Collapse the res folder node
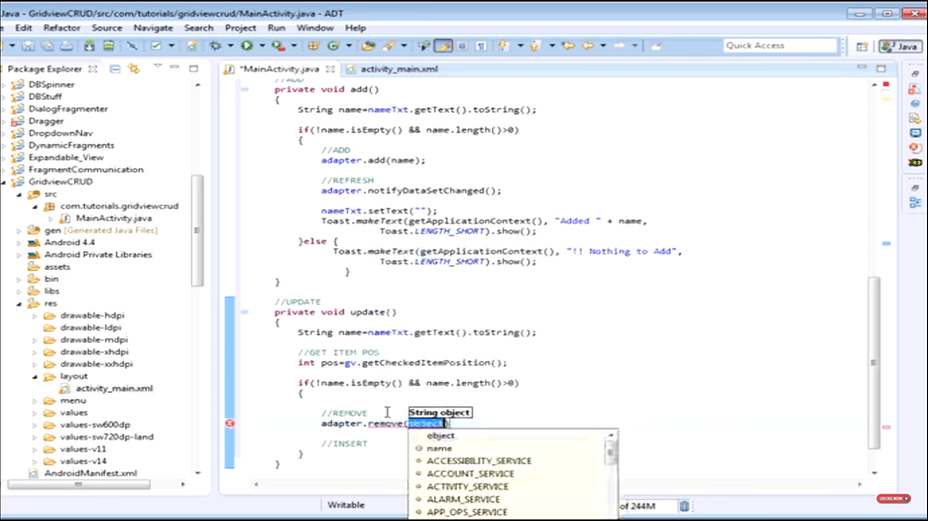 [20, 303]
